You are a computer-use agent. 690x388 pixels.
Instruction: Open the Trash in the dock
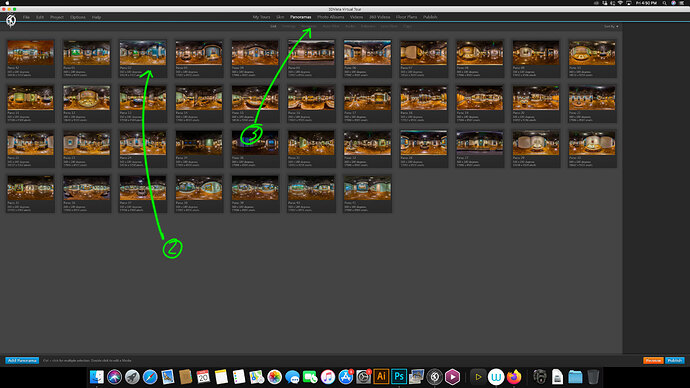click(x=593, y=377)
